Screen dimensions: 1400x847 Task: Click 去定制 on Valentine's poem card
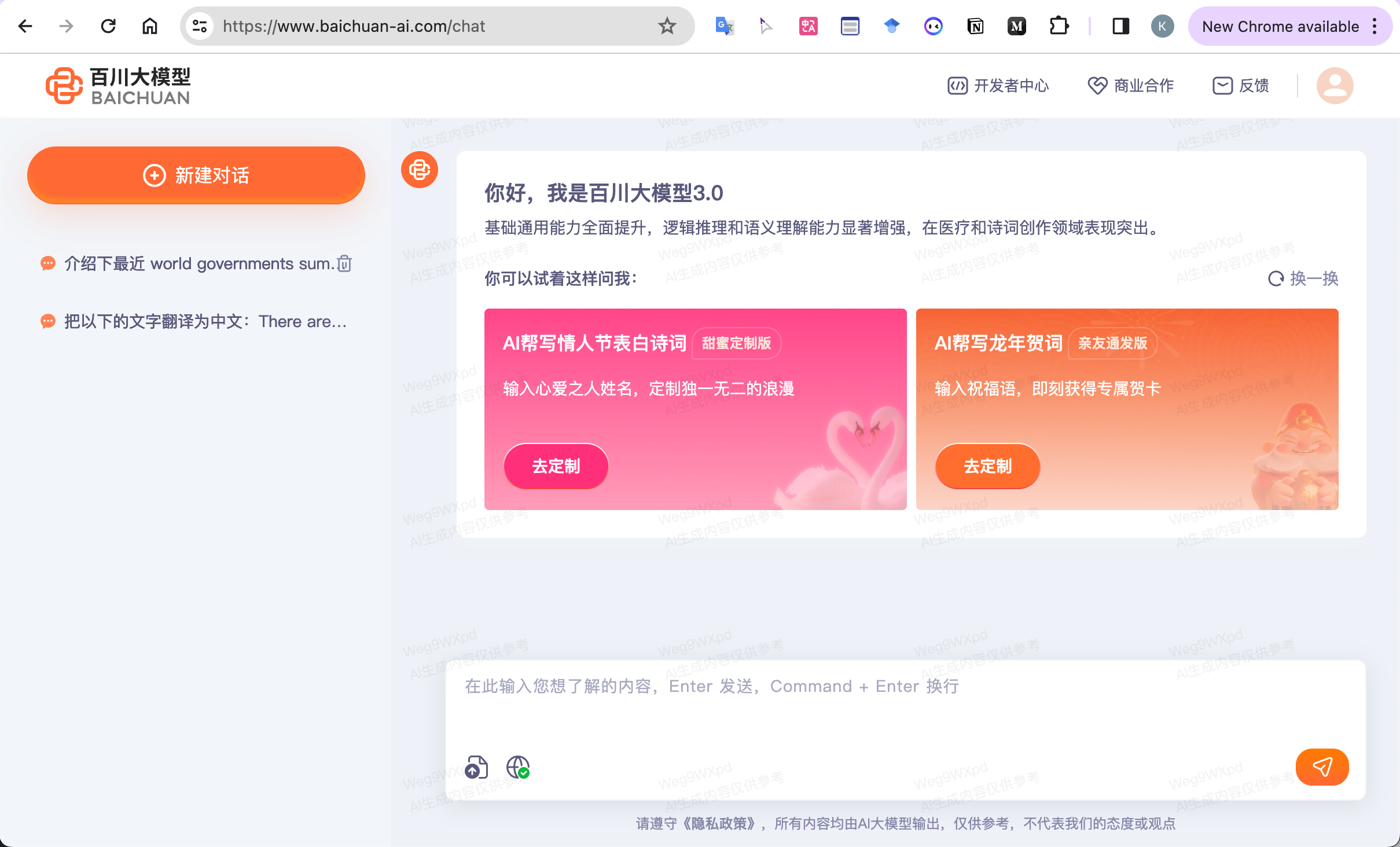point(556,466)
